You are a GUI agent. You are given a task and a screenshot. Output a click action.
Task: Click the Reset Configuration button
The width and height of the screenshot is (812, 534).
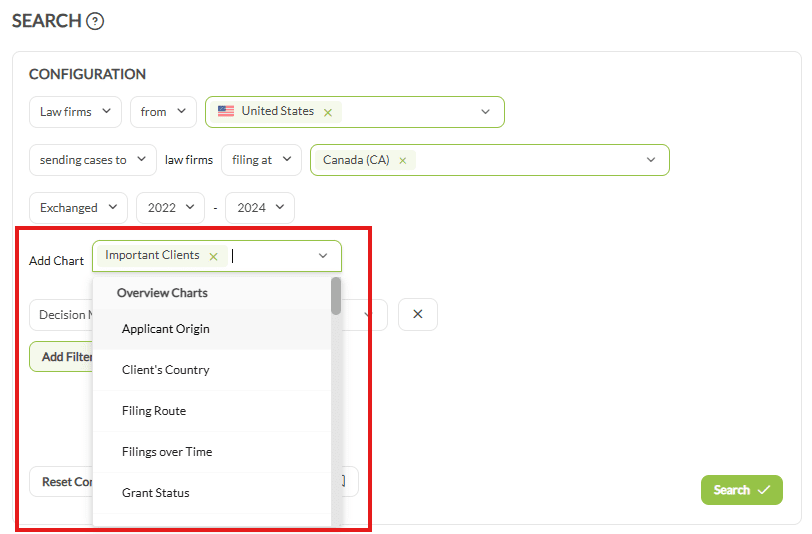(x=62, y=482)
